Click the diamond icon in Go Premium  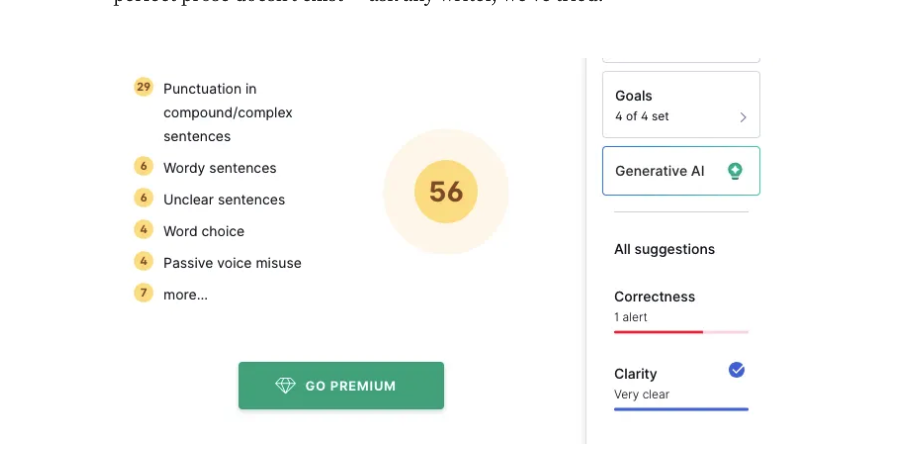click(x=285, y=385)
